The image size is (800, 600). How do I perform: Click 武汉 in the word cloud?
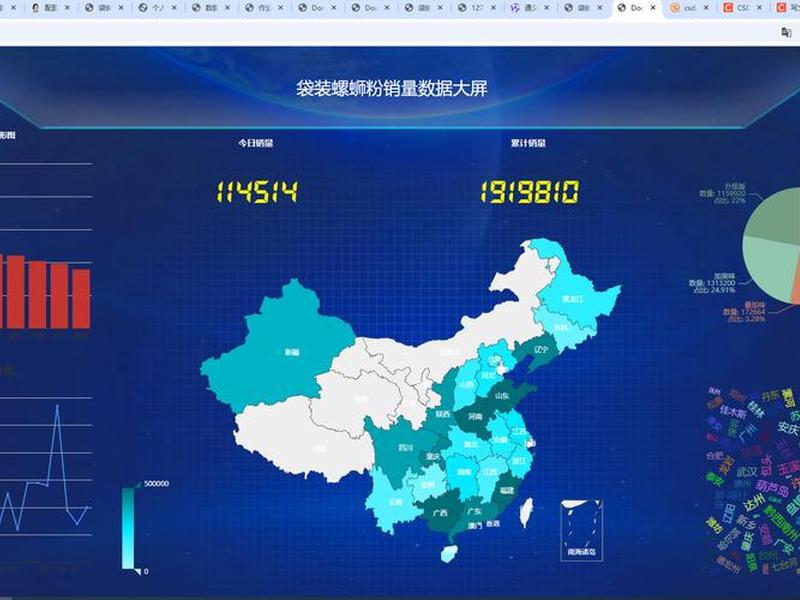[746, 472]
